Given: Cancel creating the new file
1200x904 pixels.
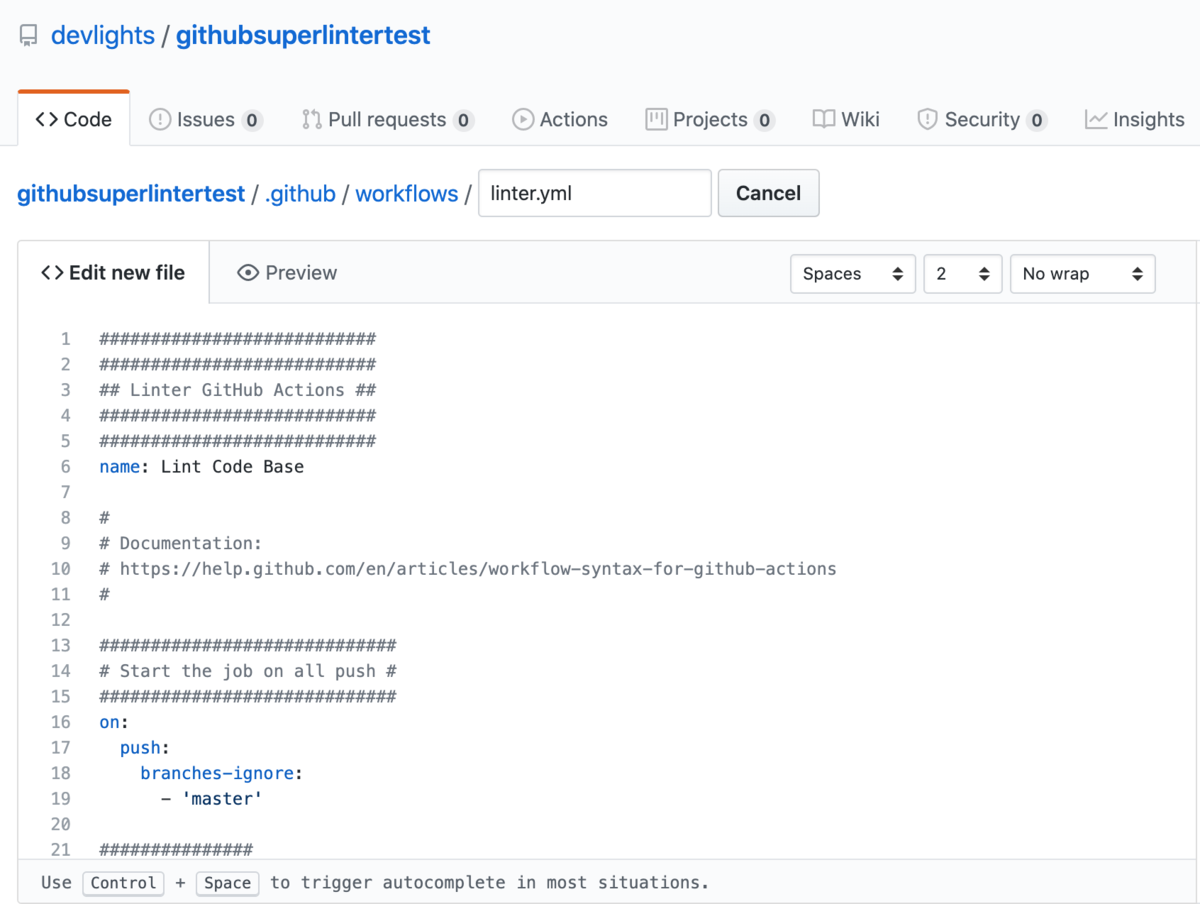Looking at the screenshot, I should [768, 193].
